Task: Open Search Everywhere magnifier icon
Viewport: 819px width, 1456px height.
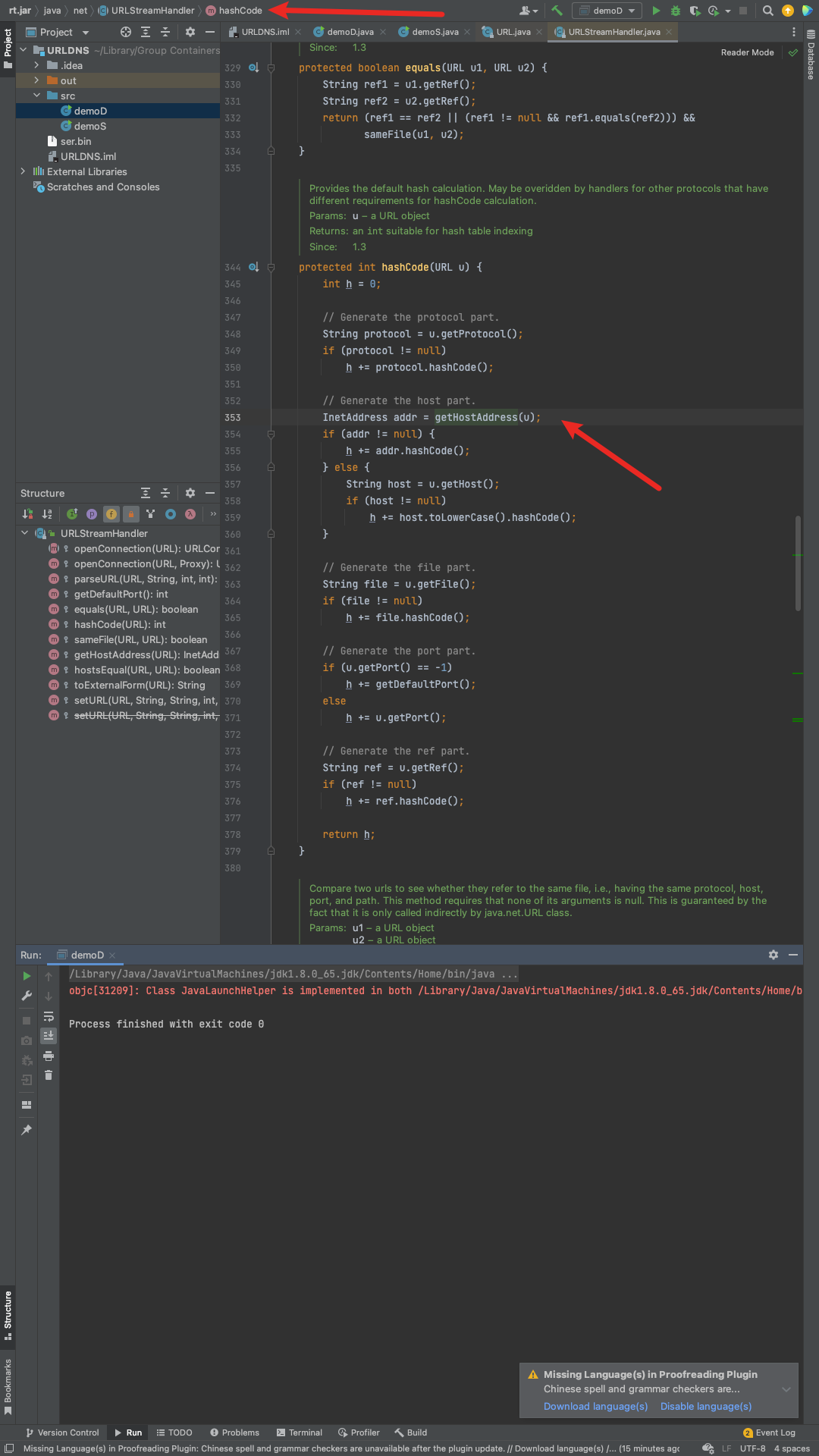Action: 767,11
